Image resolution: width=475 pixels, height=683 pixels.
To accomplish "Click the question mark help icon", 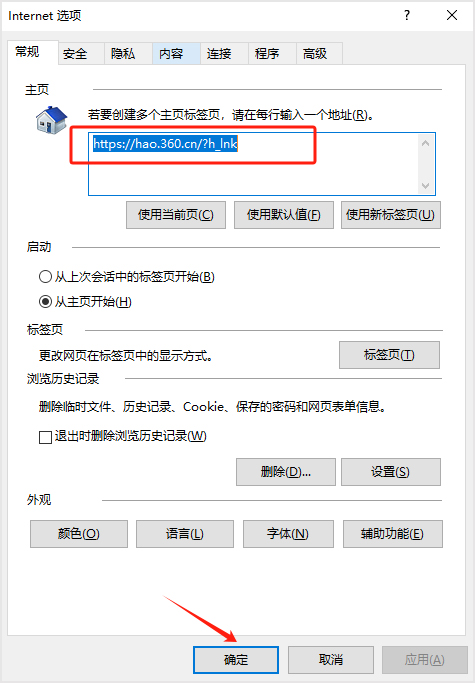I will 407,16.
